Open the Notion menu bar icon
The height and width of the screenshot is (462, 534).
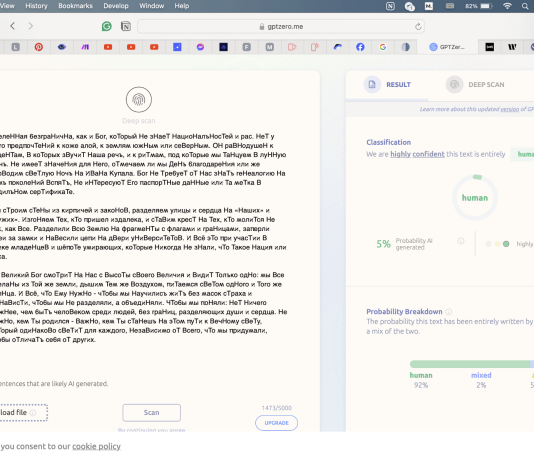(x=390, y=6)
